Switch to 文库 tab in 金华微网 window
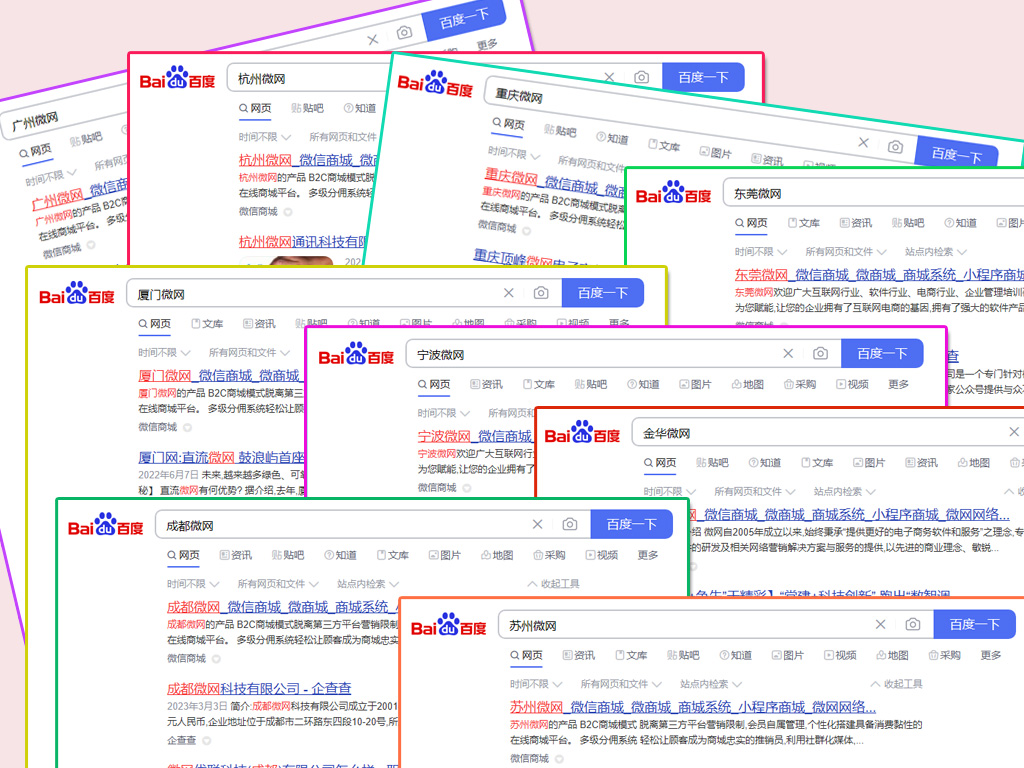This screenshot has width=1024, height=768. (x=817, y=462)
